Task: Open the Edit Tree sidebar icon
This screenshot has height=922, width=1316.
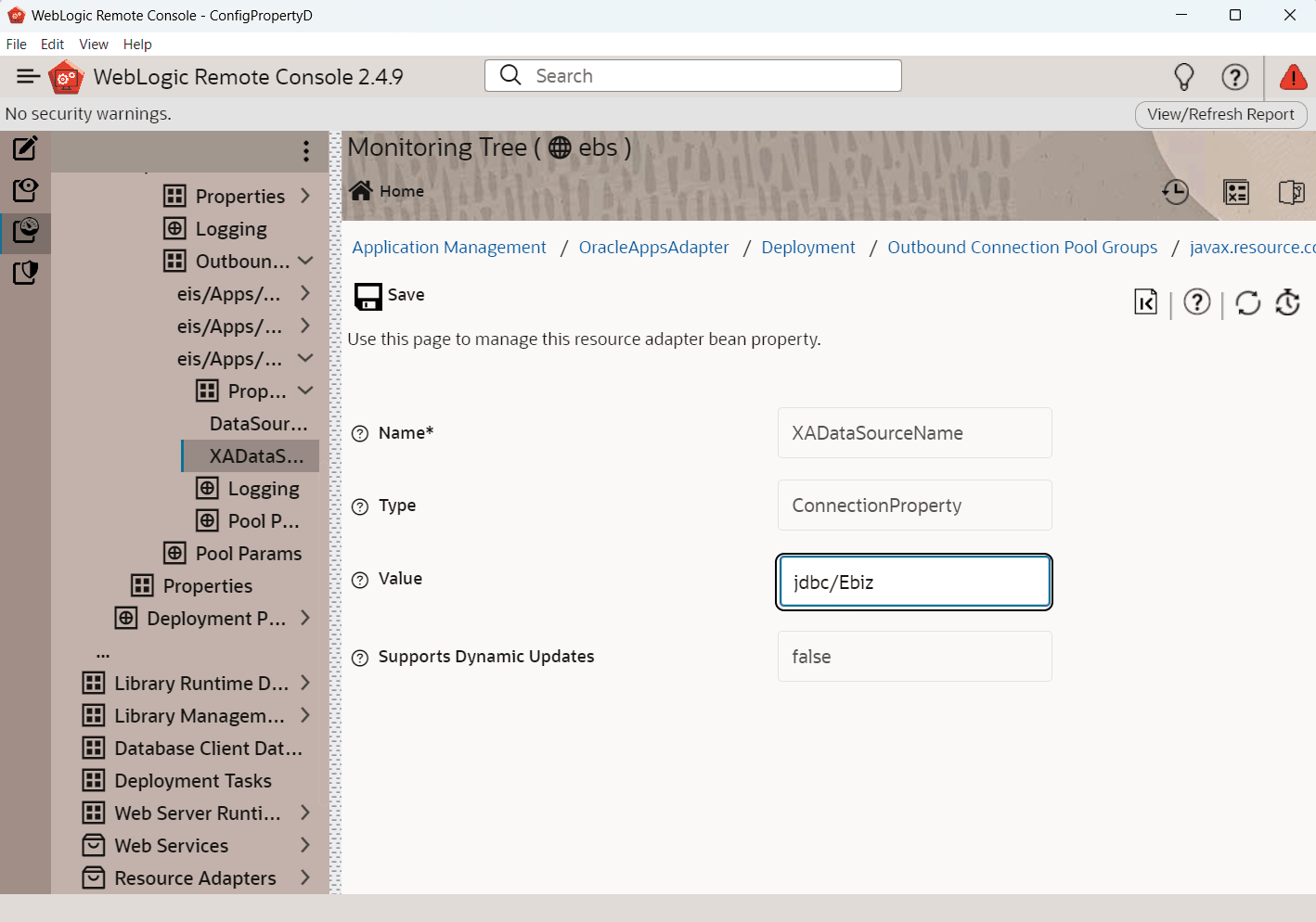Action: [25, 147]
